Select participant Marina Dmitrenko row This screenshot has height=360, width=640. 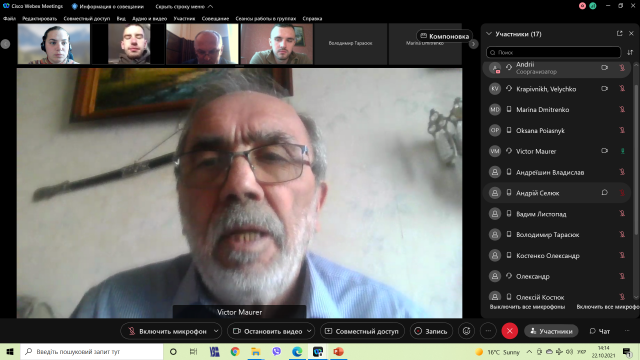(x=557, y=109)
